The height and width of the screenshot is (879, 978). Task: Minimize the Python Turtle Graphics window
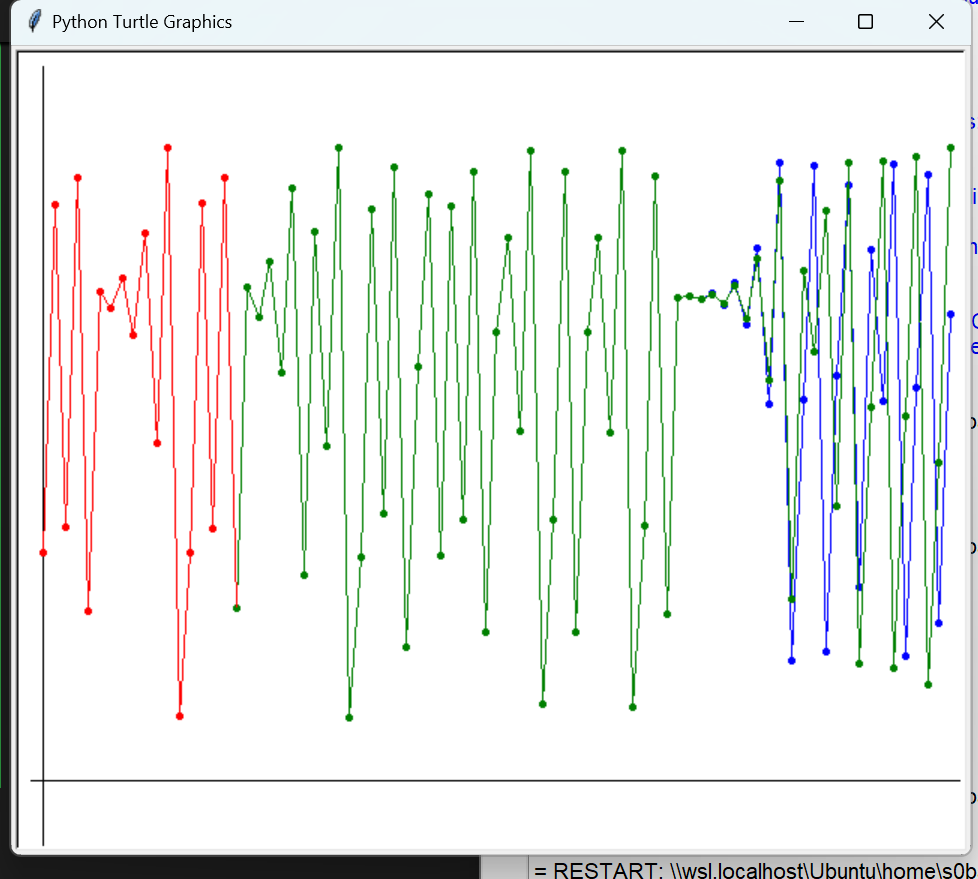tap(796, 21)
